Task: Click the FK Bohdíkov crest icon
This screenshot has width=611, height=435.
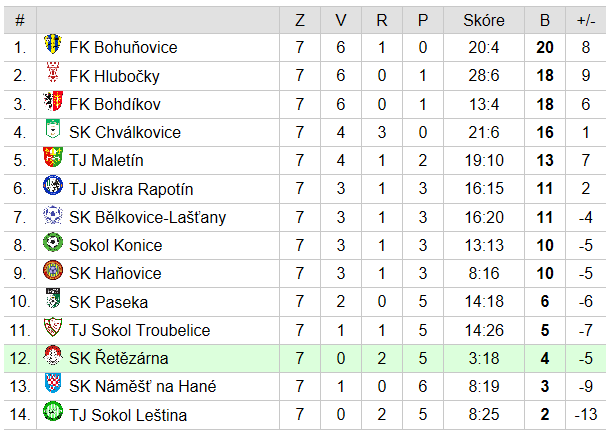Action: tap(53, 101)
